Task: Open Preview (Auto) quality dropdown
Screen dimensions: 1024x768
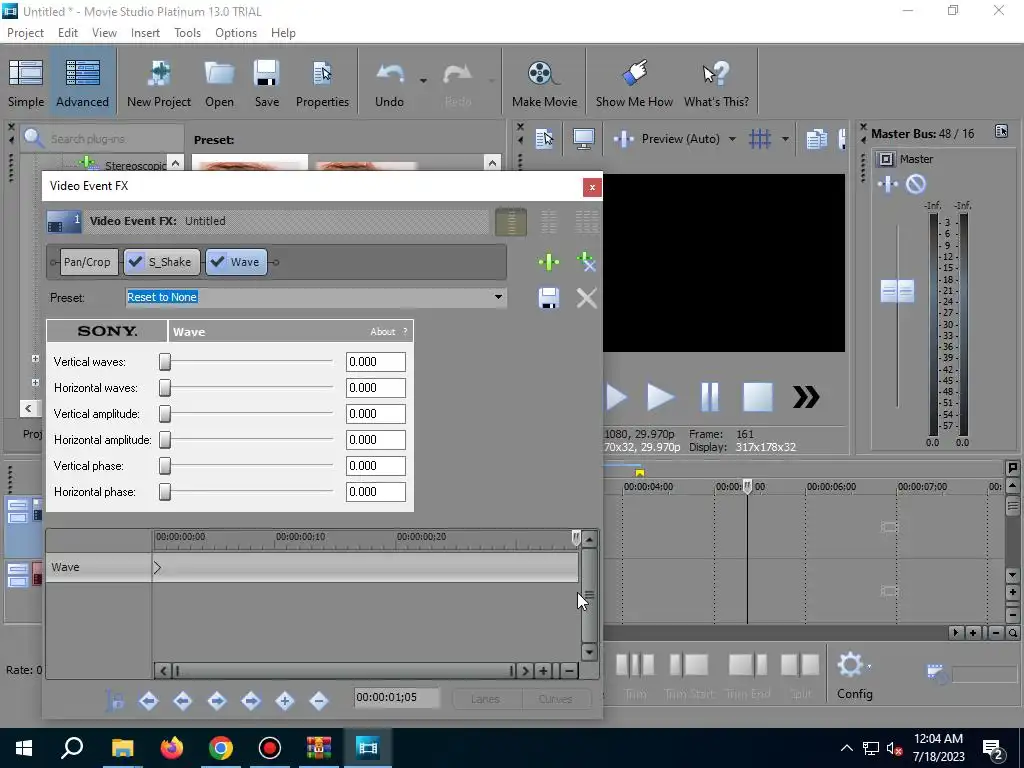Action: coord(732,138)
